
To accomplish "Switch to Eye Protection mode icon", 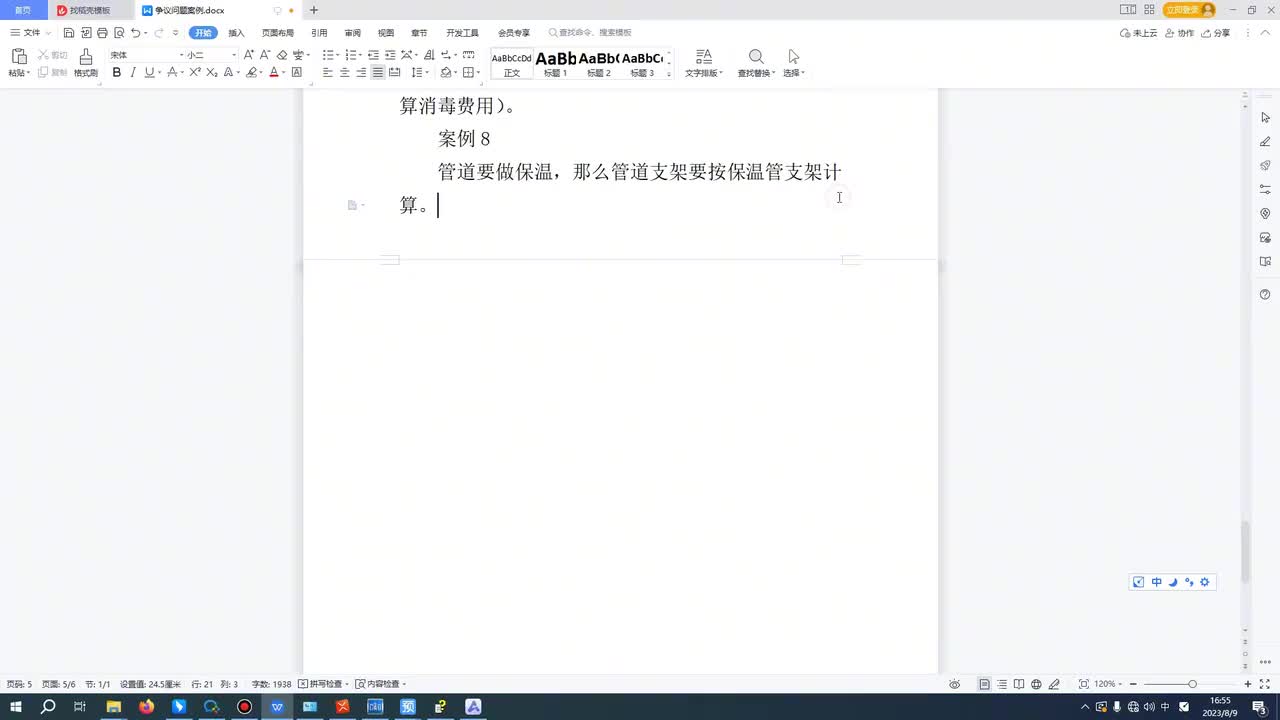I will (955, 684).
